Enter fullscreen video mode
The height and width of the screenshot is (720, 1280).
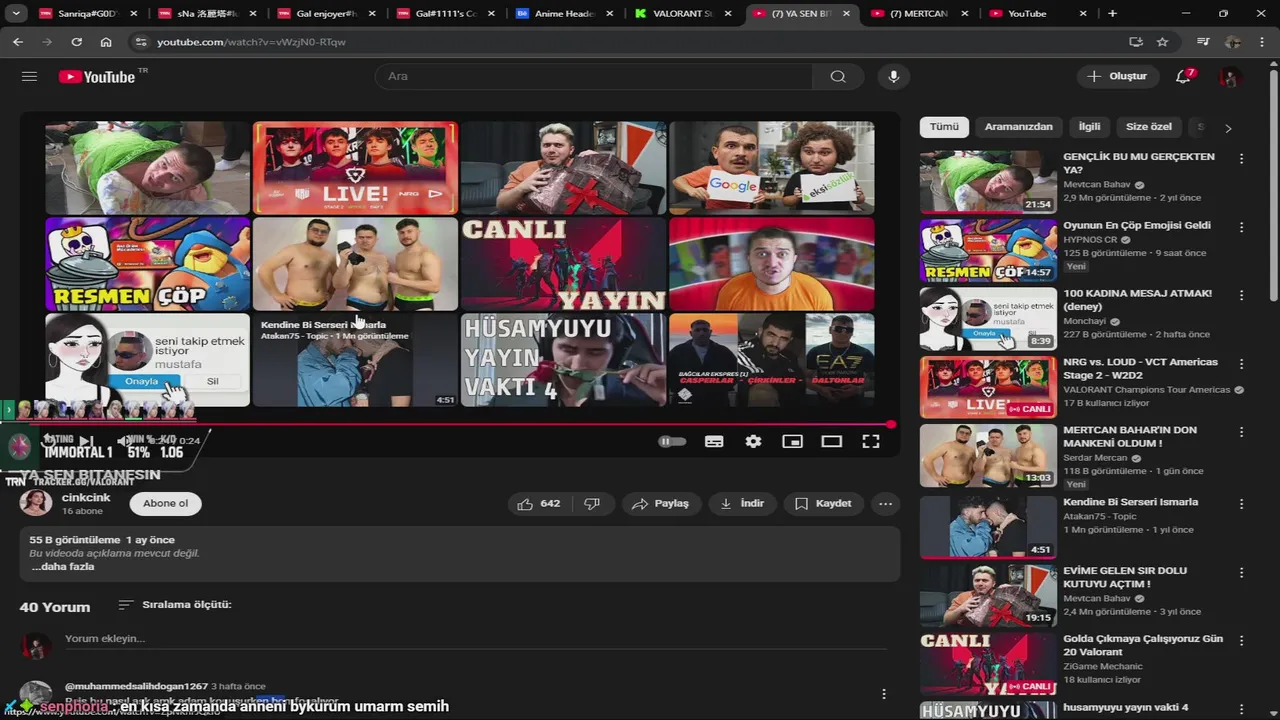(x=871, y=441)
